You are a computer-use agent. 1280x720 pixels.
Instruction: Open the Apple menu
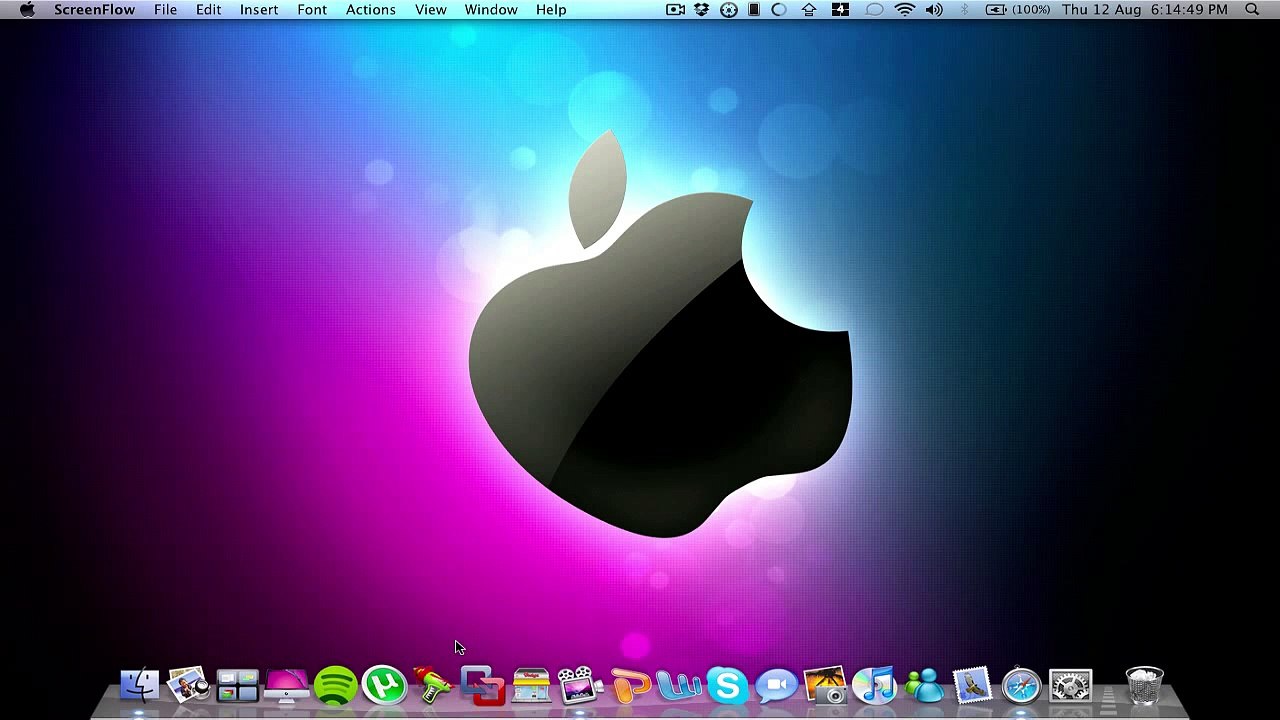point(28,9)
